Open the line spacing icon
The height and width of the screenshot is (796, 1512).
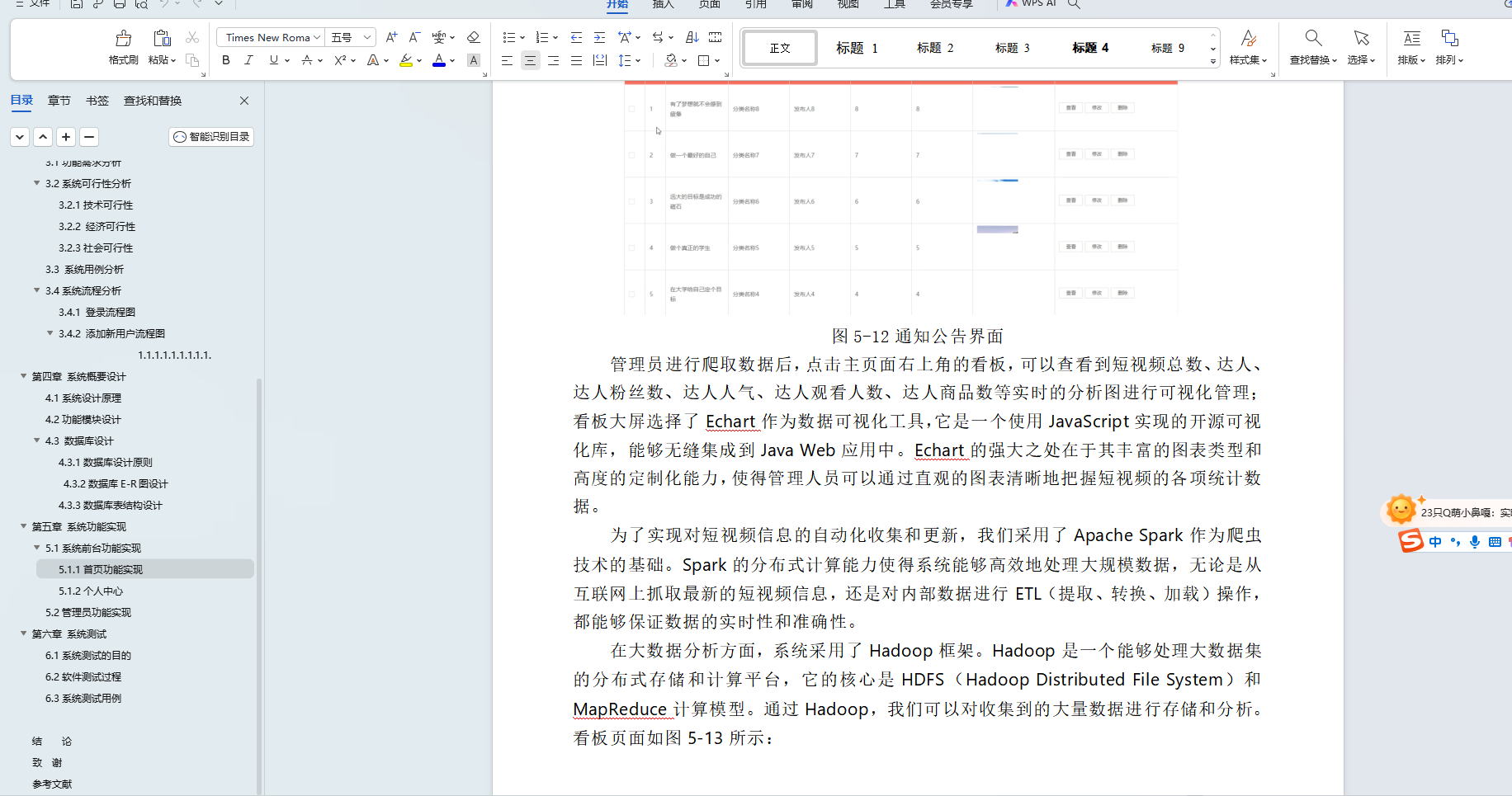click(x=624, y=60)
